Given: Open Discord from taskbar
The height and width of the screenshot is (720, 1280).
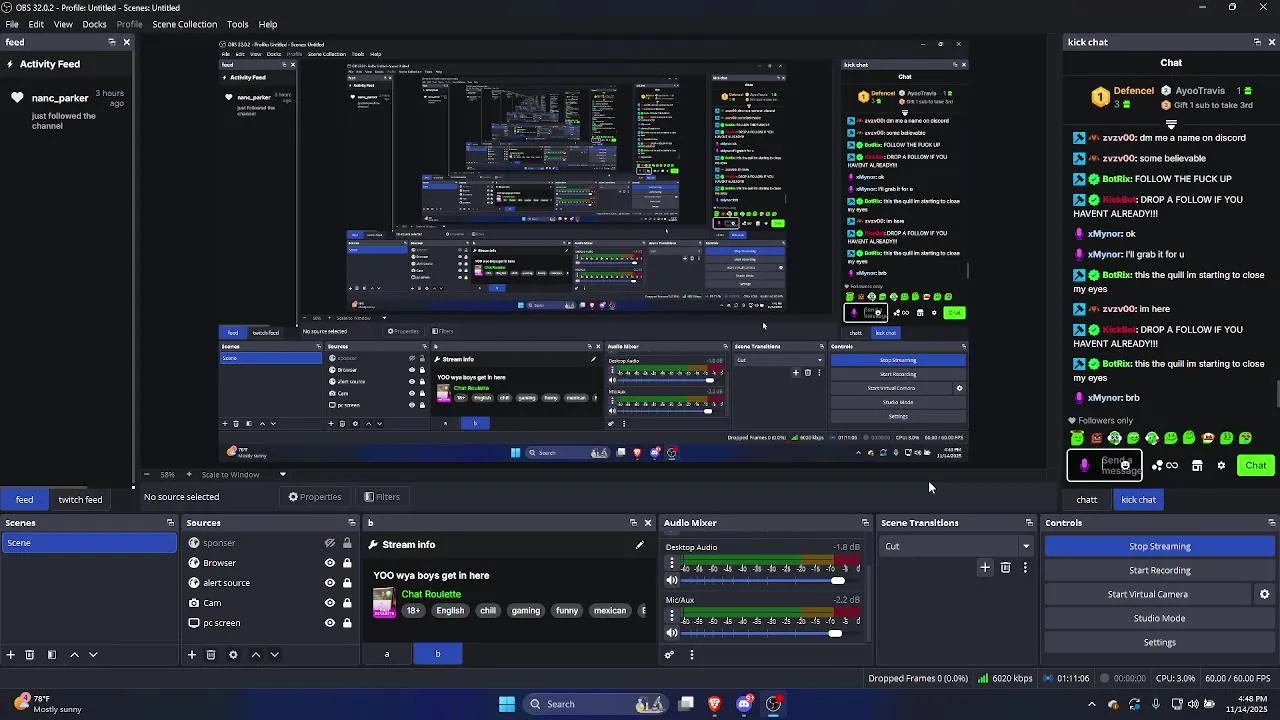Looking at the screenshot, I should point(744,704).
